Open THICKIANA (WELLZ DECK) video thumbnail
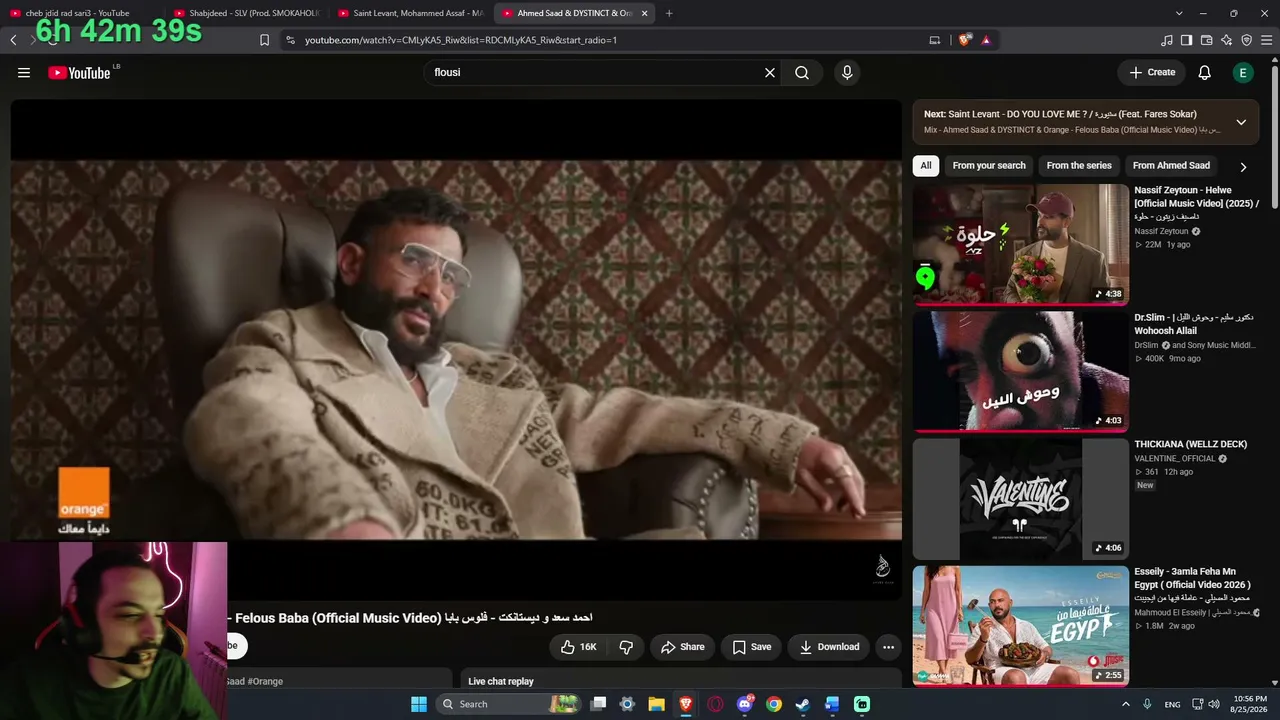Viewport: 1280px width, 720px height. tap(1020, 498)
